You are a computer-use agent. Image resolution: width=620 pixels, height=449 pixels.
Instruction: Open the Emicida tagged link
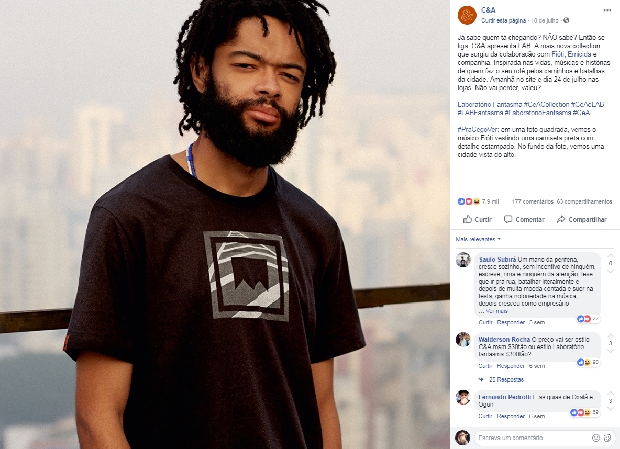click(x=580, y=54)
